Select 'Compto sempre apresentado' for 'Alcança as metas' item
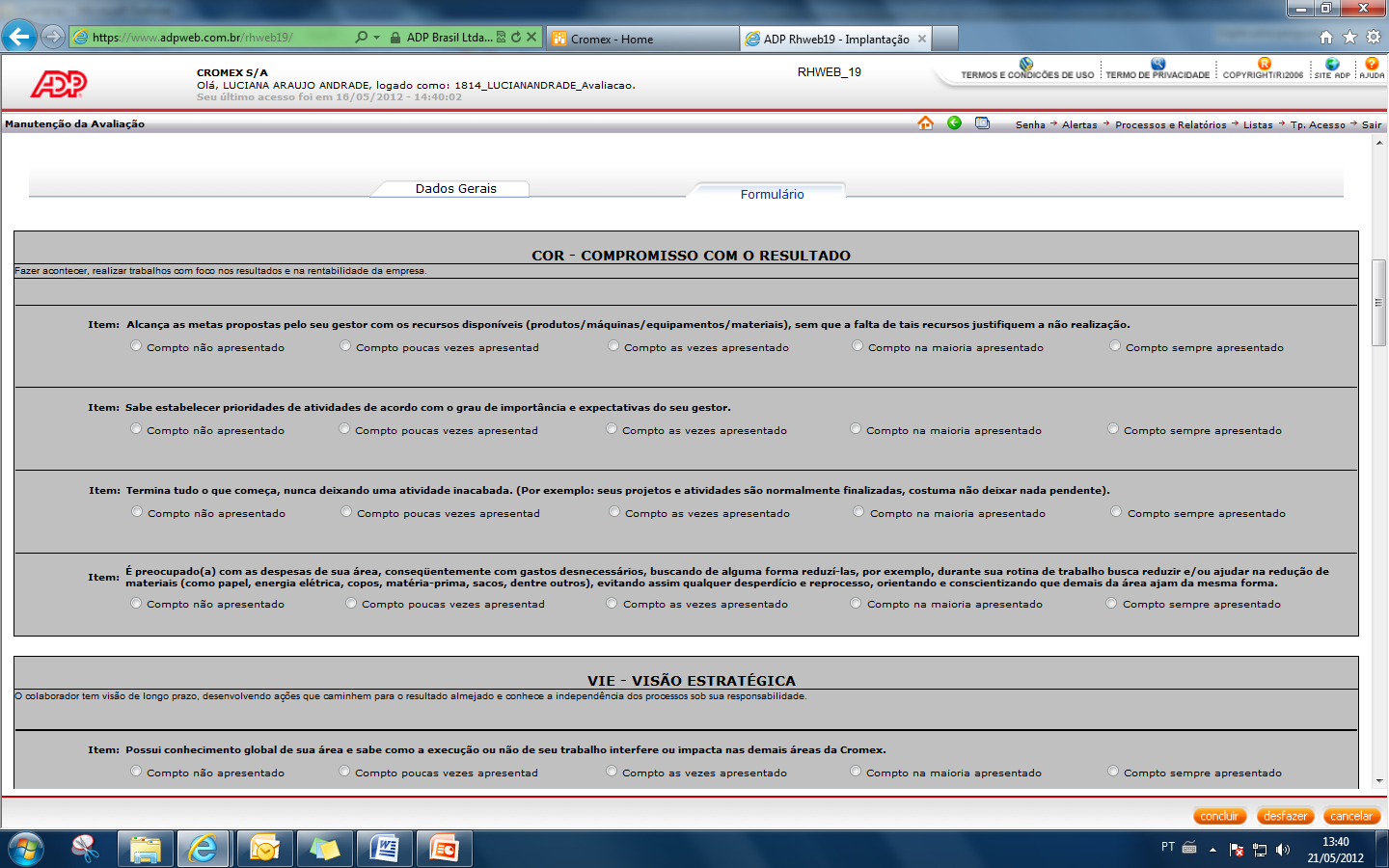The height and width of the screenshot is (868, 1389). pos(1115,346)
